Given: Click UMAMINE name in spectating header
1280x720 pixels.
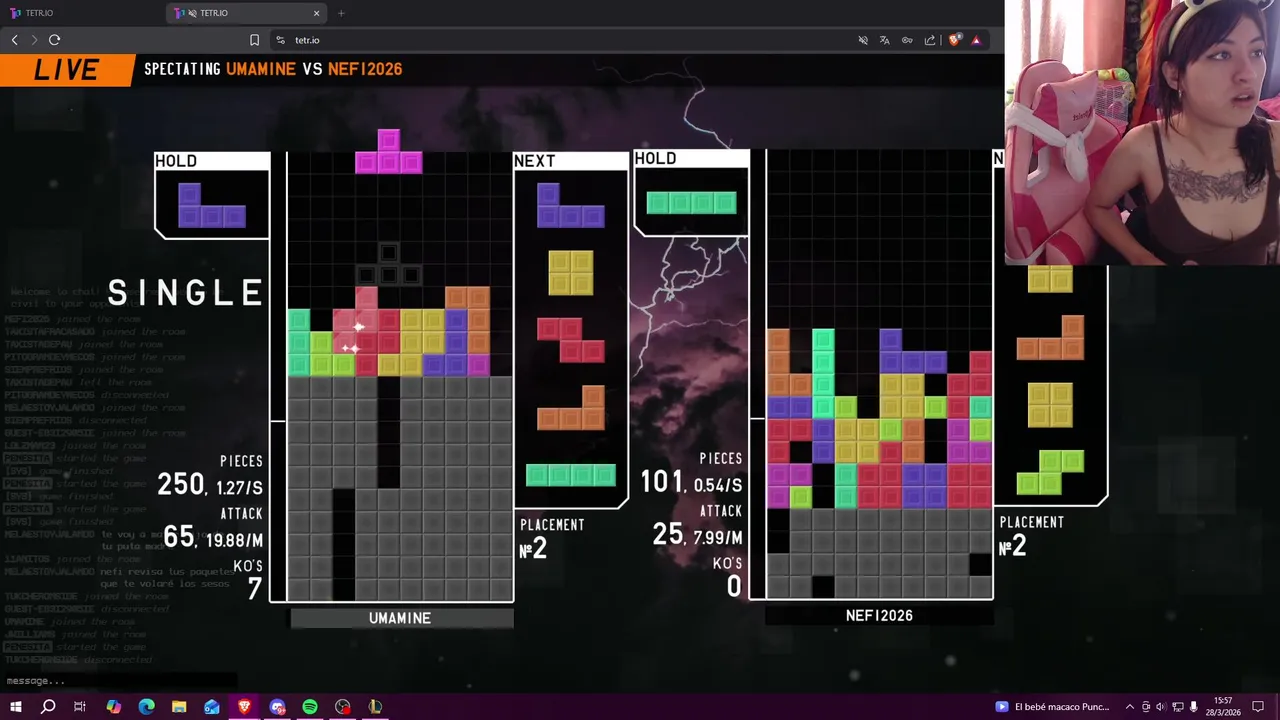Looking at the screenshot, I should (261, 69).
